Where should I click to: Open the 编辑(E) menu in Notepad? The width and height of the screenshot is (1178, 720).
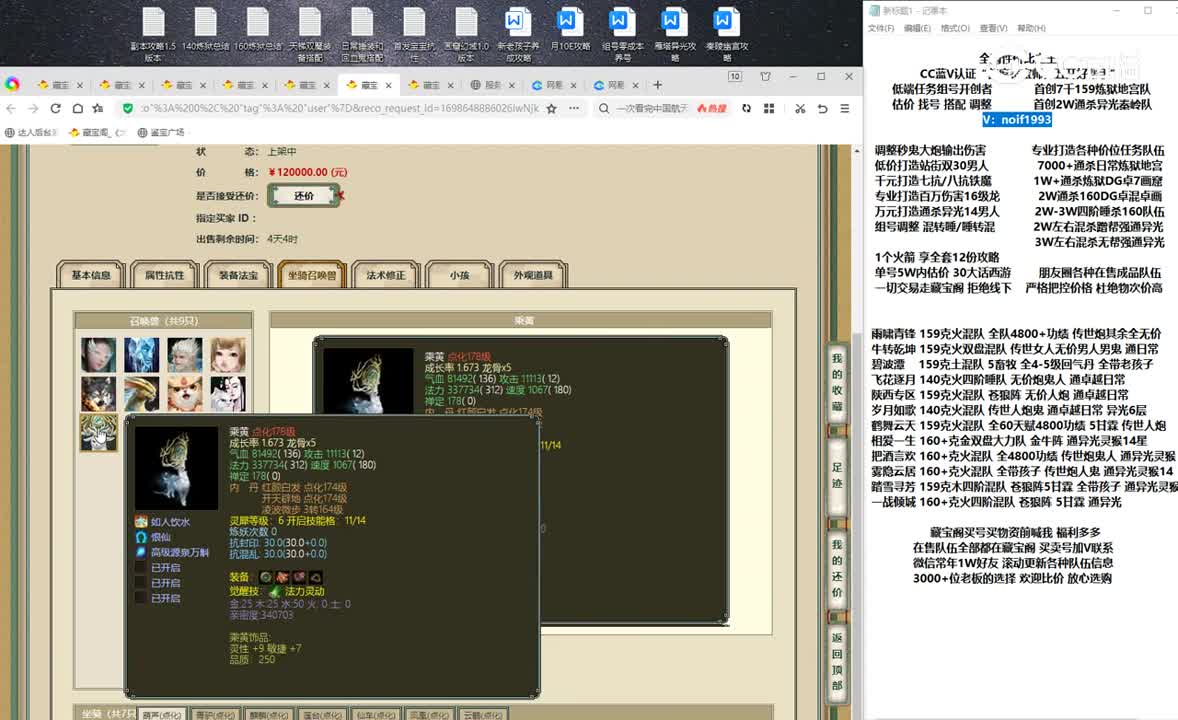917,28
